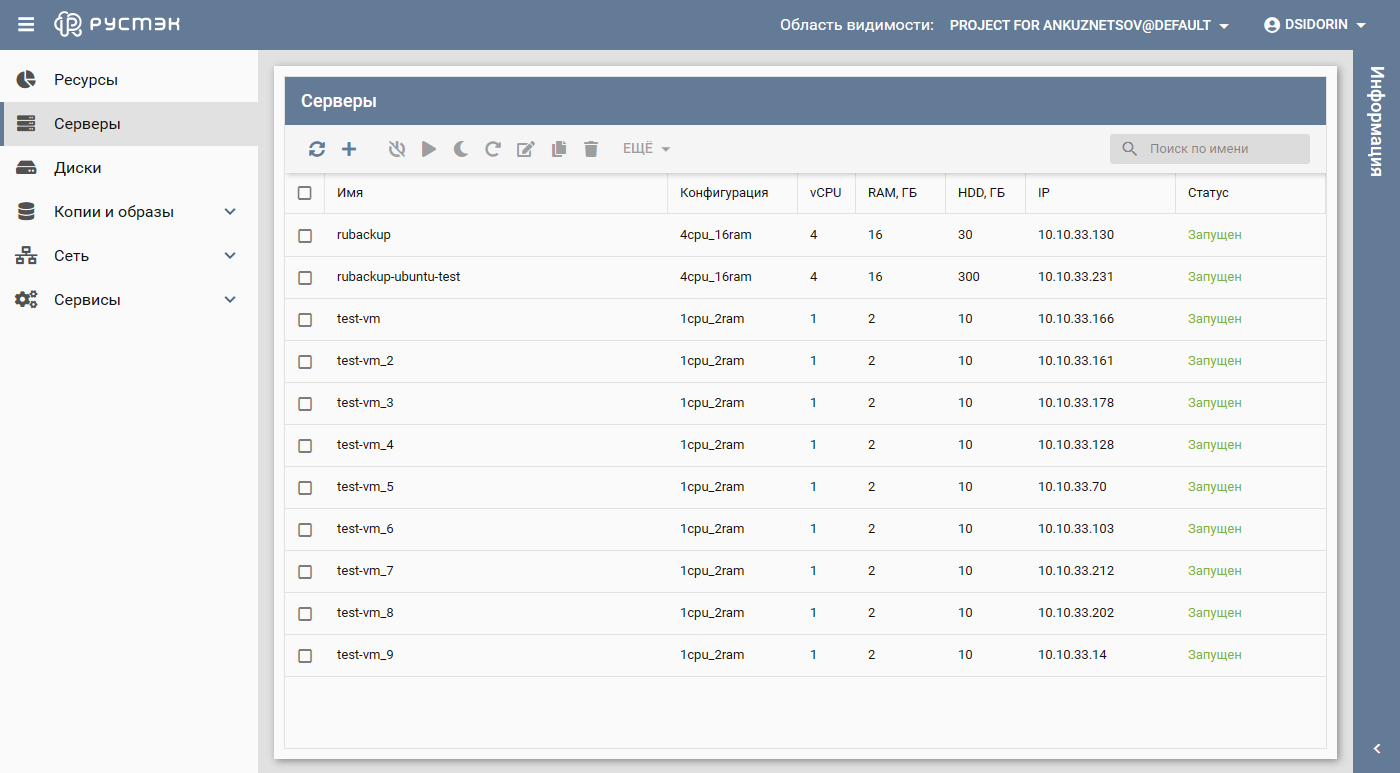Screen dimensions: 1400x773
Task: Sort by vCPU column header
Action: point(826,193)
